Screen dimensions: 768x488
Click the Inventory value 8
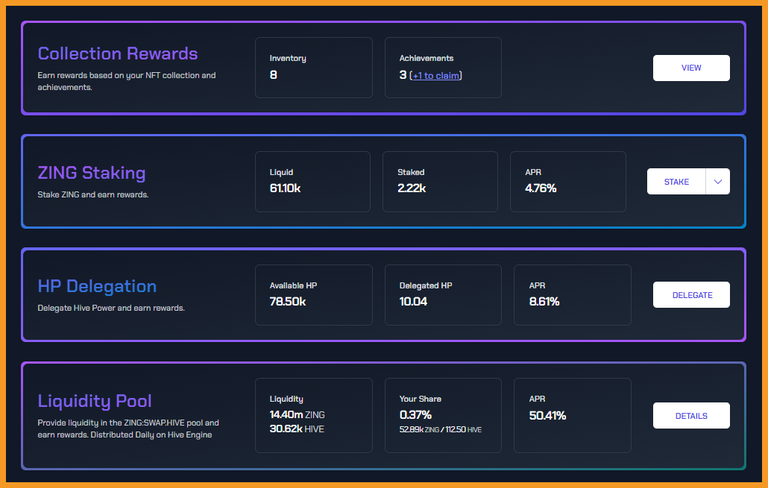coord(273,74)
